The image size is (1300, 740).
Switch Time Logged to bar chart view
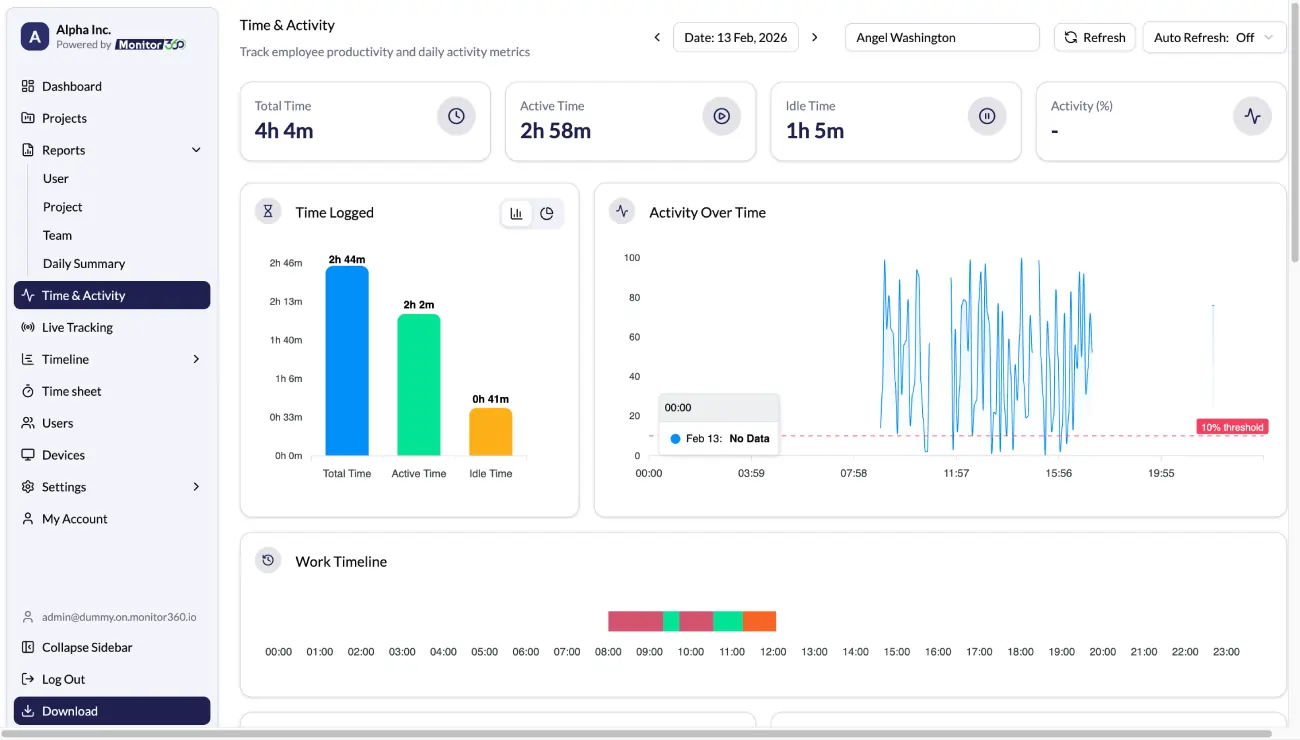point(515,213)
